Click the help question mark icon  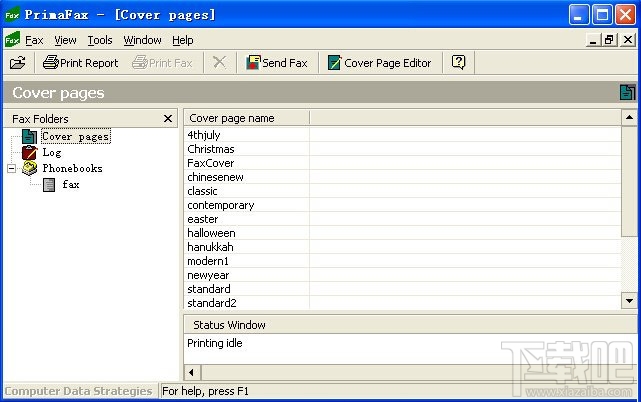point(458,63)
